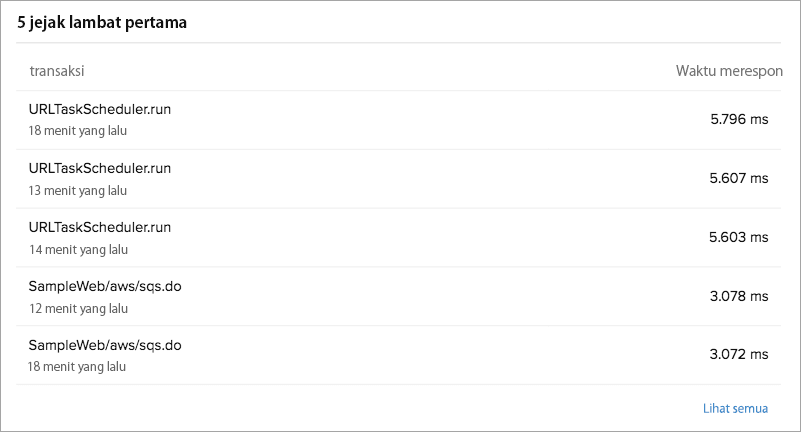Viewport: 801px width, 432px height.
Task: Click the 3.078 ms response time value
Action: (x=739, y=296)
